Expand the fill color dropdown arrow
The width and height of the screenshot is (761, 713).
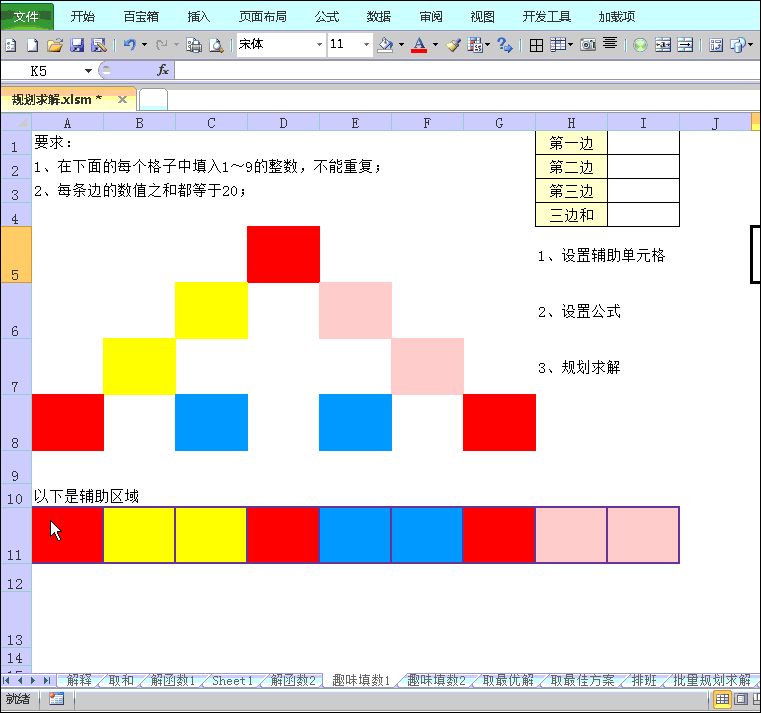tap(401, 45)
